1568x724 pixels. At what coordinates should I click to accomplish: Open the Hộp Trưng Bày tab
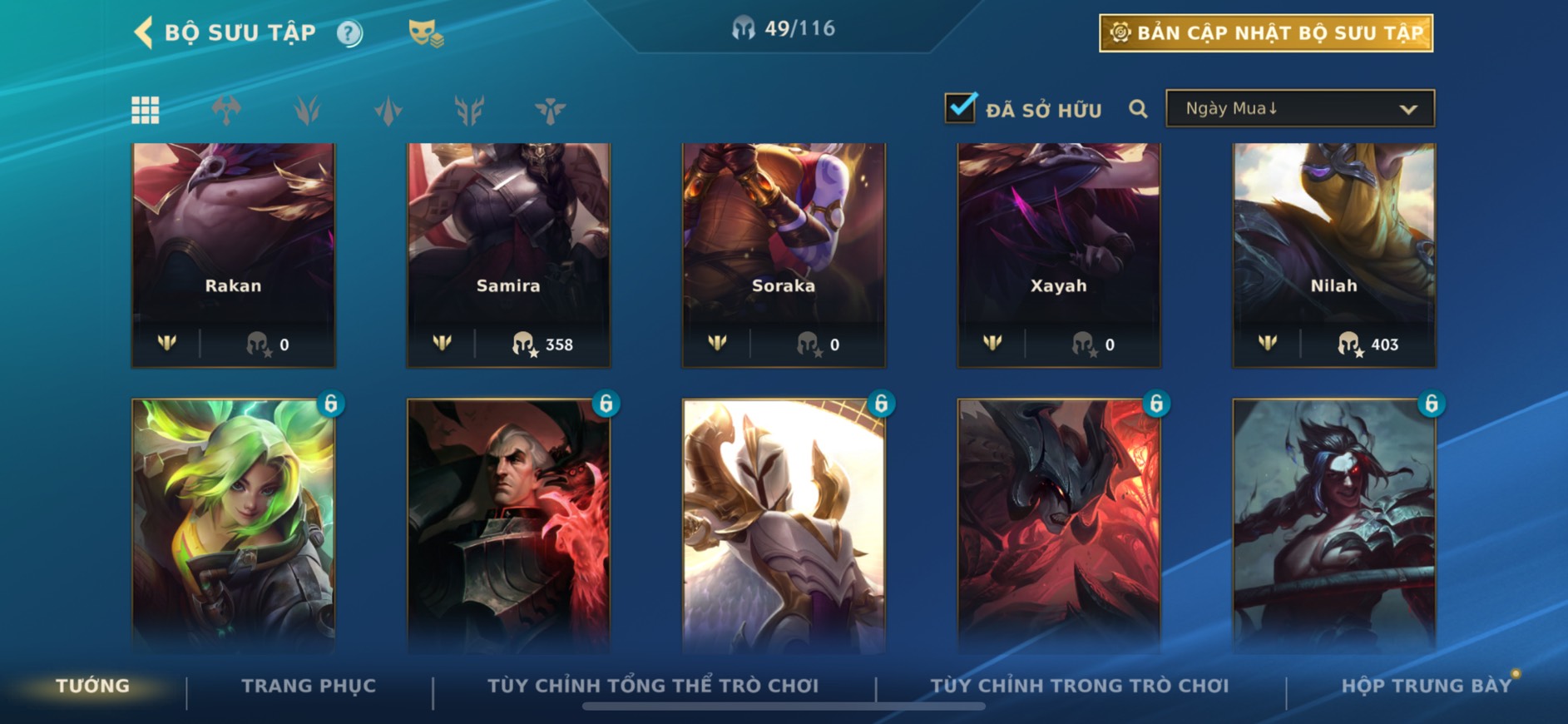tap(1426, 686)
